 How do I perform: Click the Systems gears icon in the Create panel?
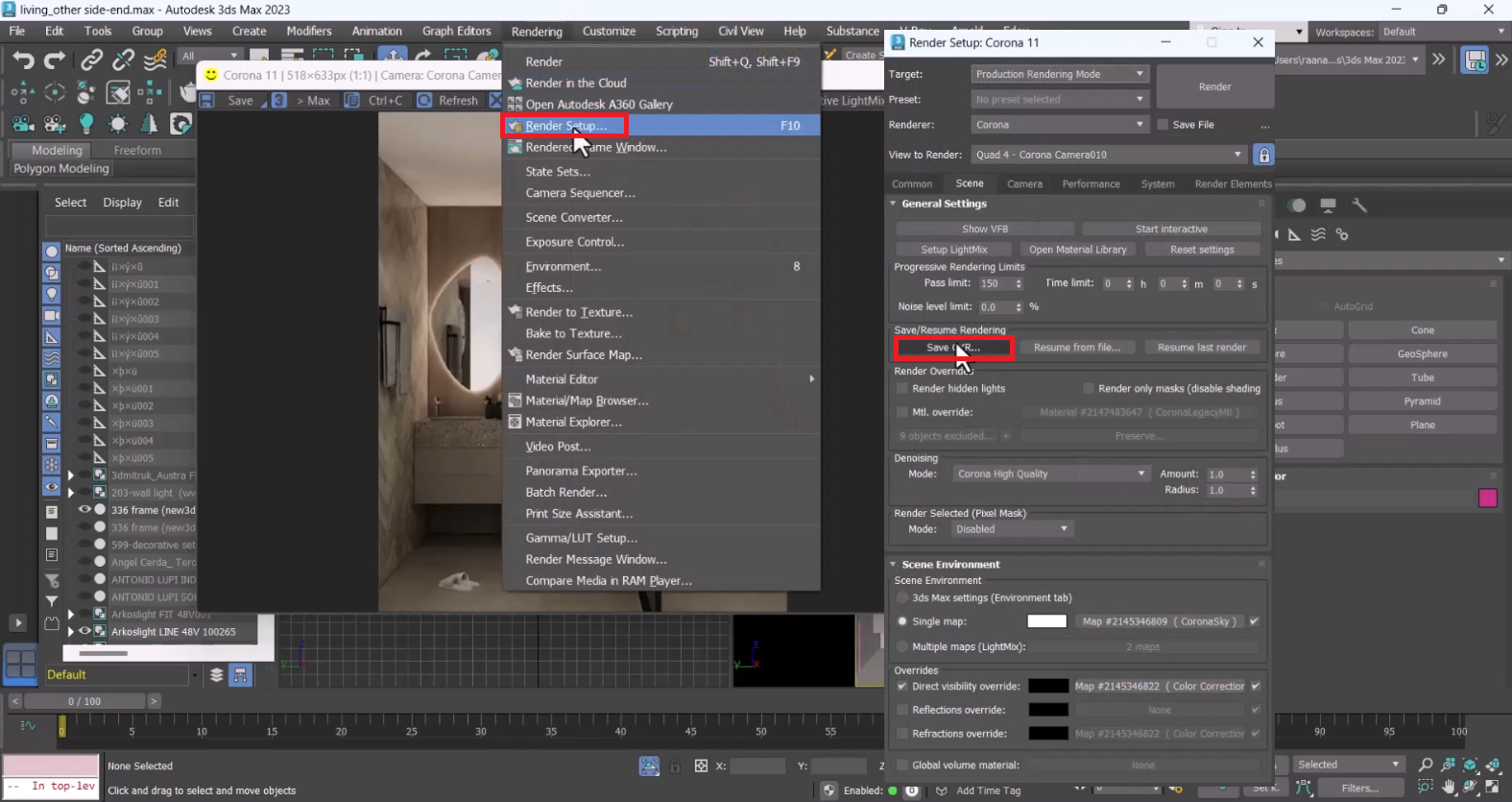coord(1342,234)
